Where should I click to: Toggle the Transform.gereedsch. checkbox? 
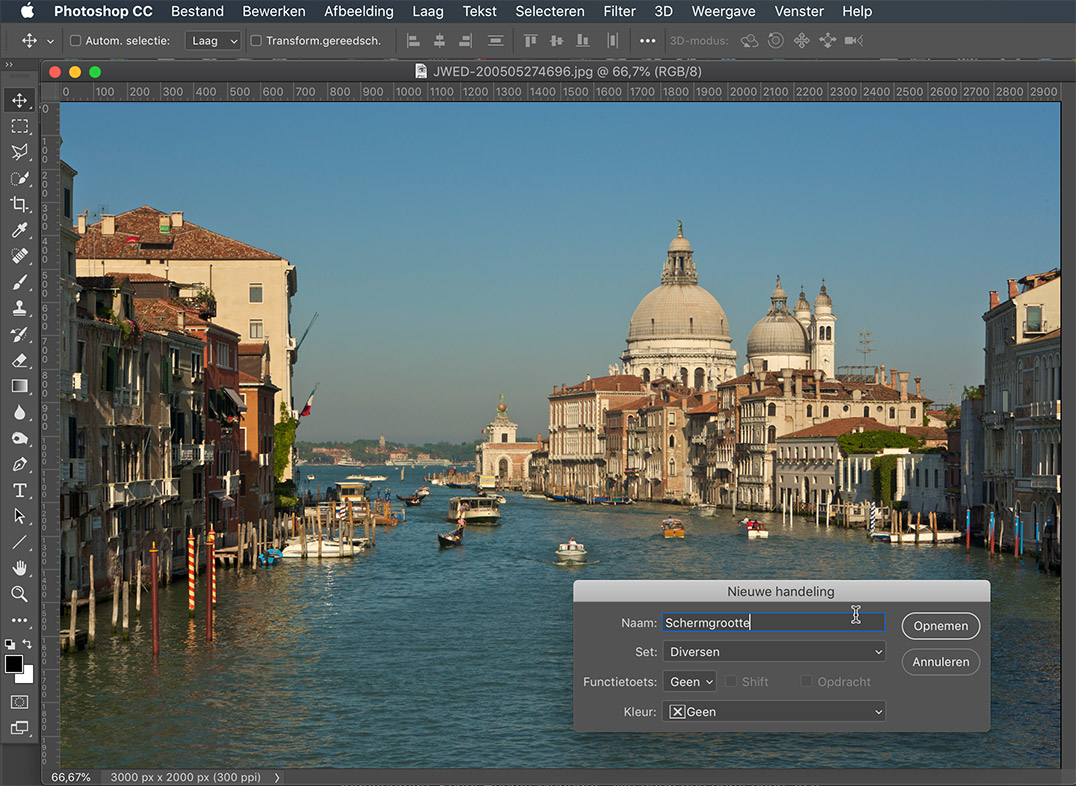coord(256,41)
